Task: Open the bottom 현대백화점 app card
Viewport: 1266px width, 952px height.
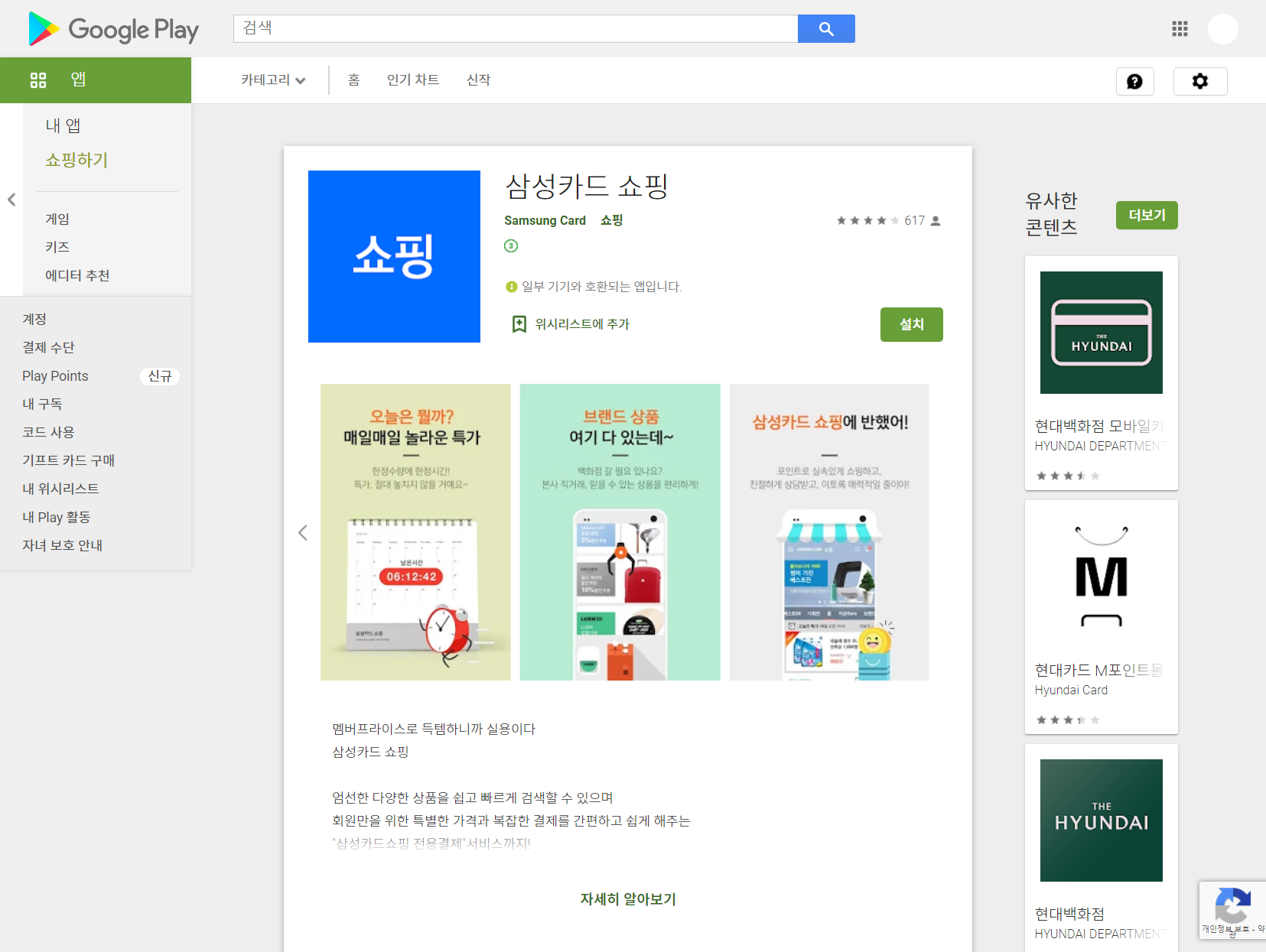Action: [x=1102, y=848]
